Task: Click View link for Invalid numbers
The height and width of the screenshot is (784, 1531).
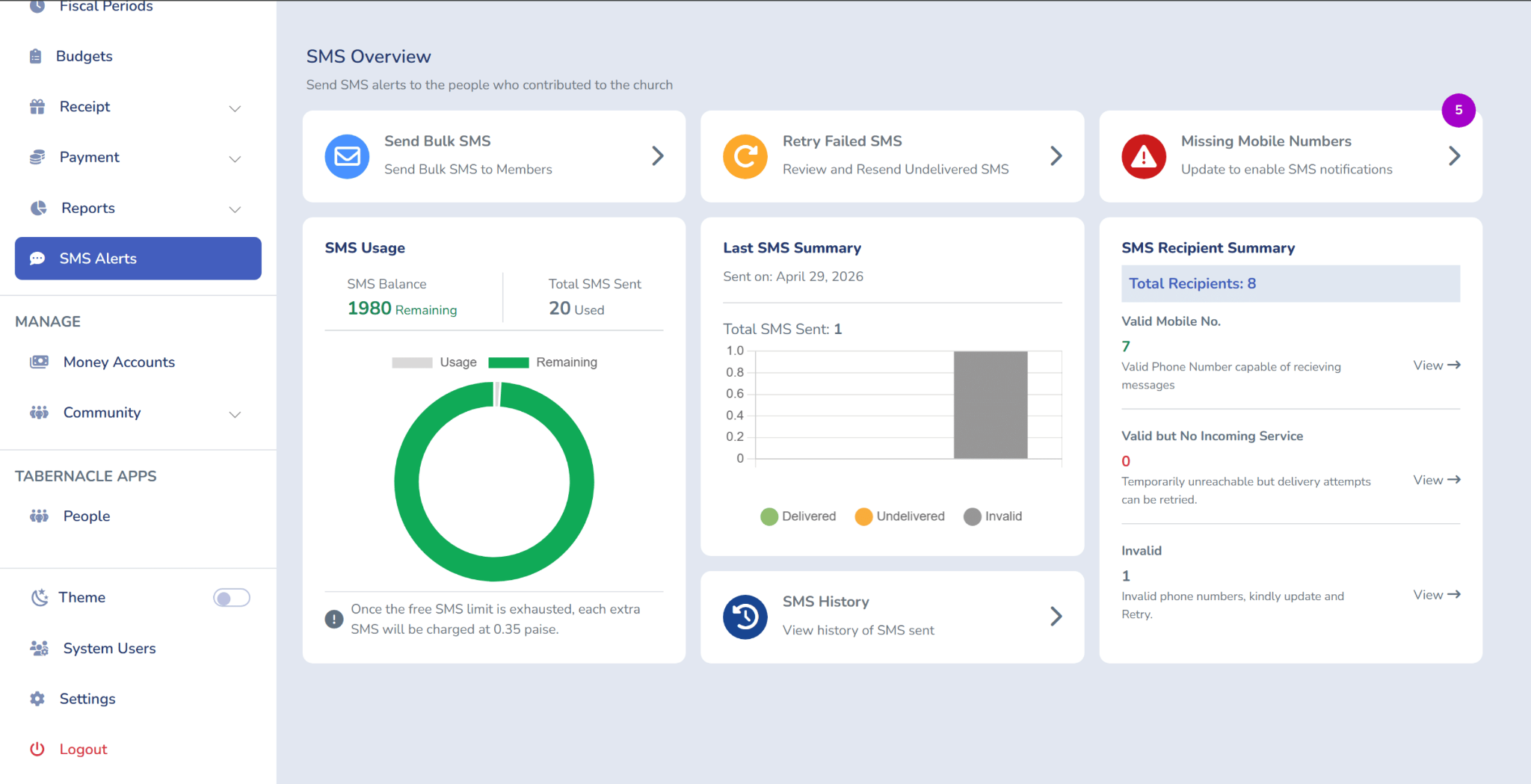Action: point(1437,595)
